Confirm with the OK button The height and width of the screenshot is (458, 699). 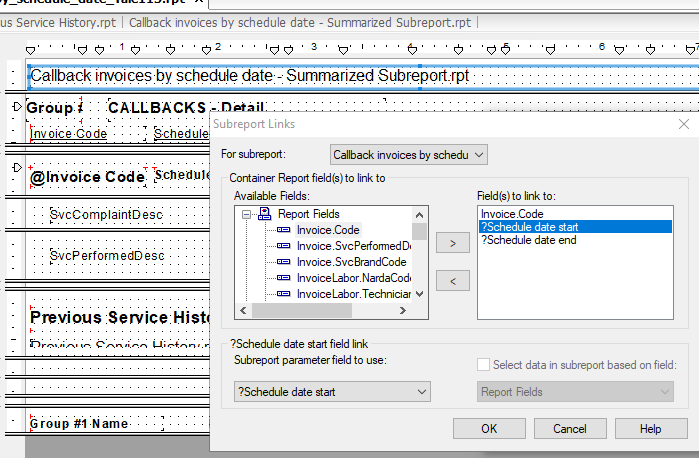(489, 429)
